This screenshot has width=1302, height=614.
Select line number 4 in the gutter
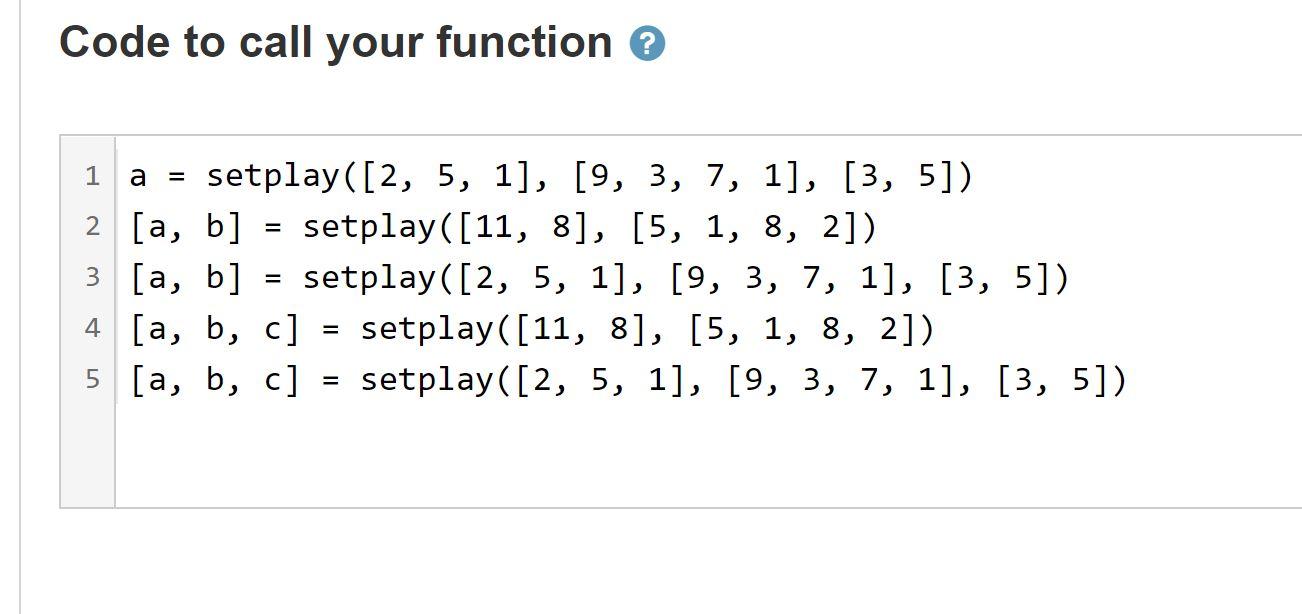coord(92,328)
